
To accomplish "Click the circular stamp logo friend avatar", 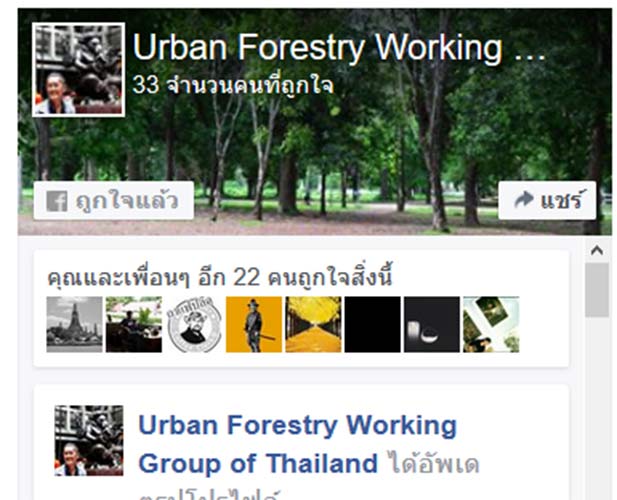I will (194, 325).
